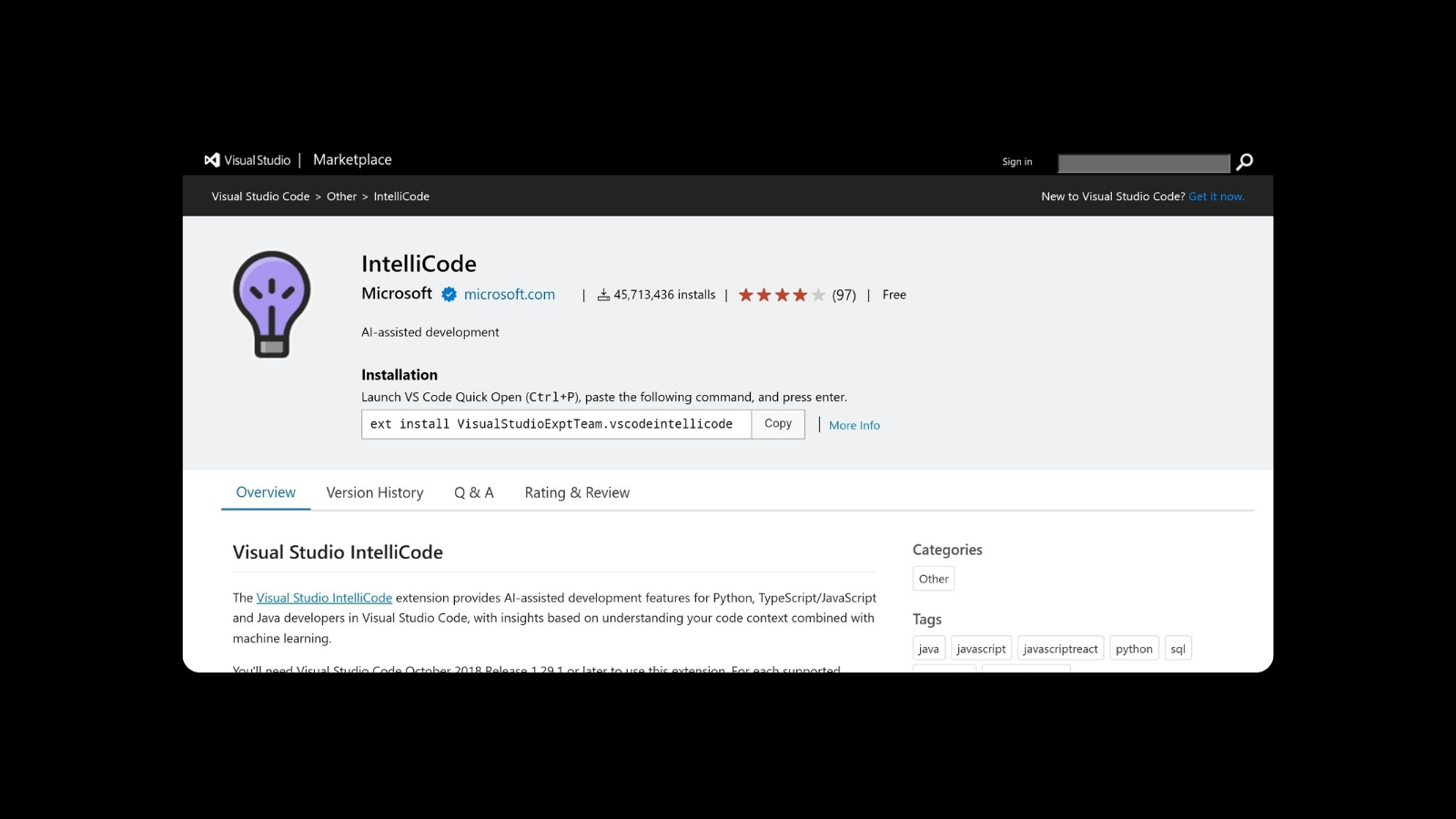Open the More Info link
This screenshot has width=1456, height=819.
[x=854, y=425]
